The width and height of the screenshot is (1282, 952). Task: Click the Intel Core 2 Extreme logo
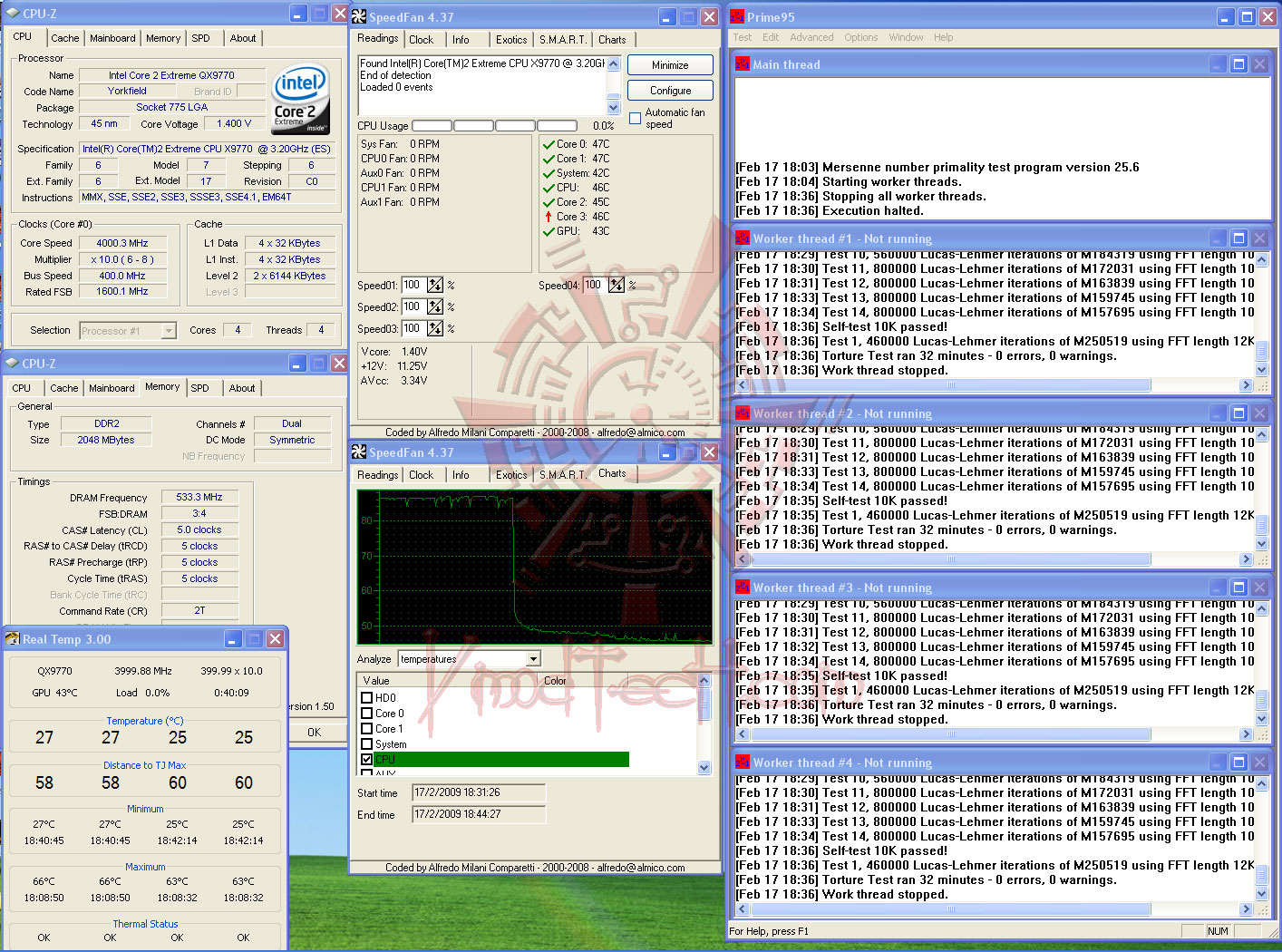click(x=300, y=98)
